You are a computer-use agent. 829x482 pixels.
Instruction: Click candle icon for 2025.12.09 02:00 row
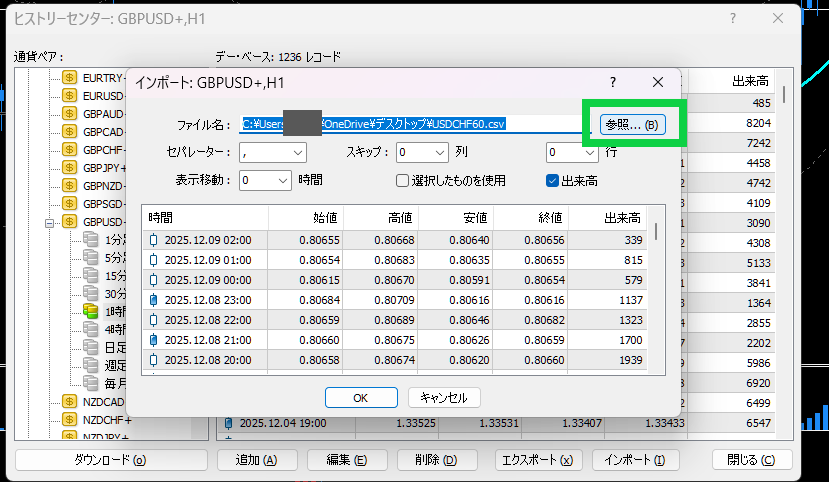(x=154, y=240)
